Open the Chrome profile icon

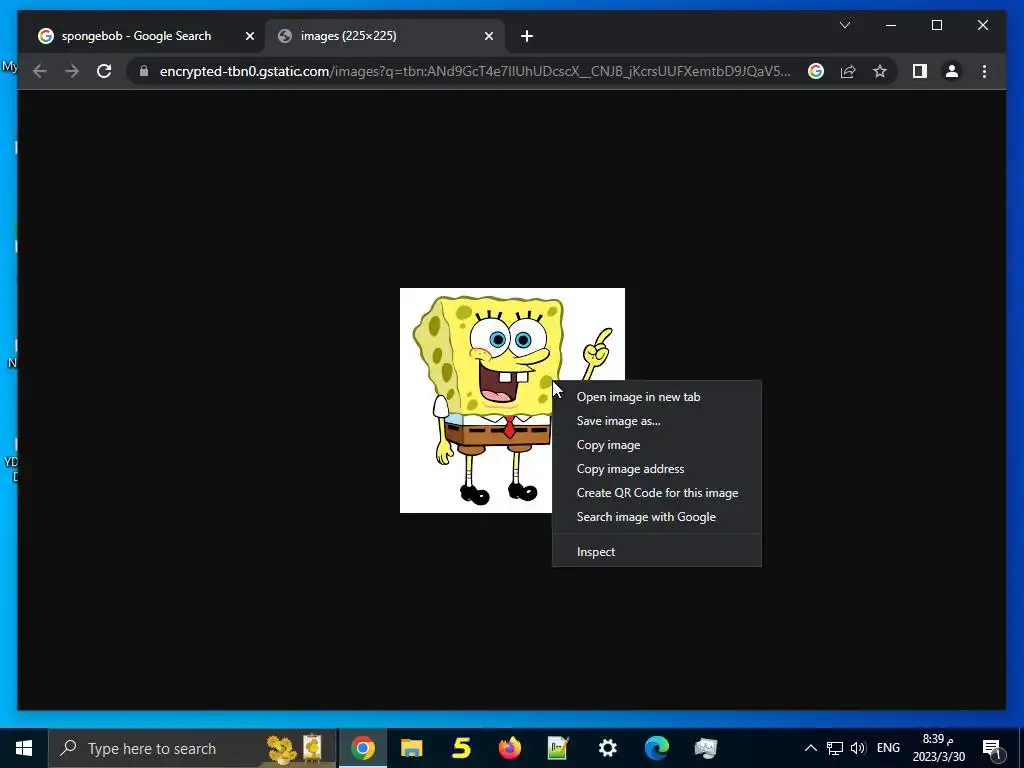click(x=952, y=71)
